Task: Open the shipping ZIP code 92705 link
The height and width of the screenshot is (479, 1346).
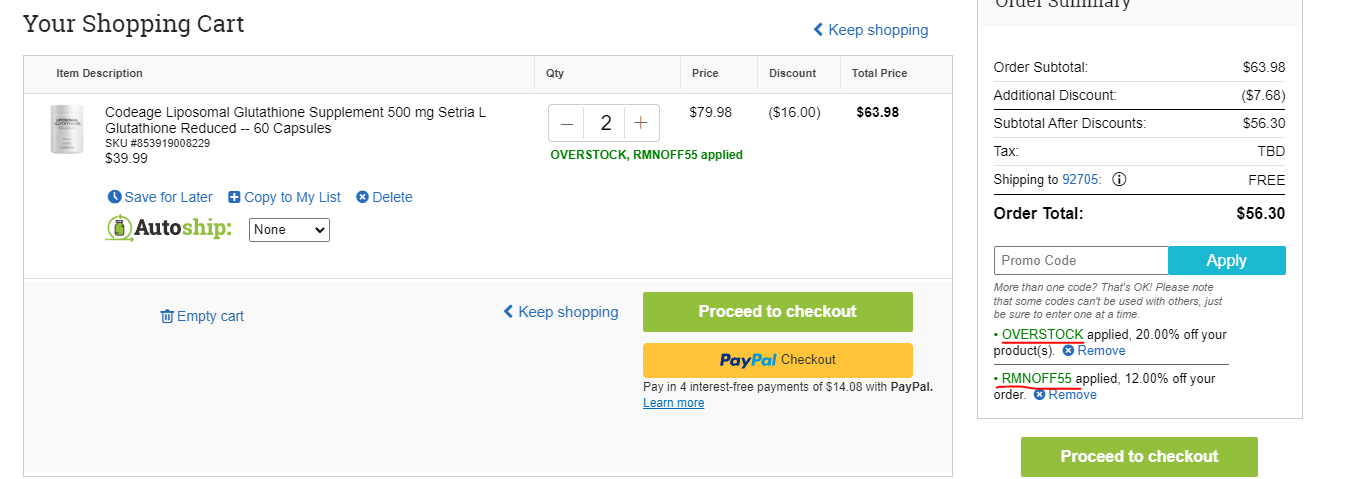Action: (1081, 180)
